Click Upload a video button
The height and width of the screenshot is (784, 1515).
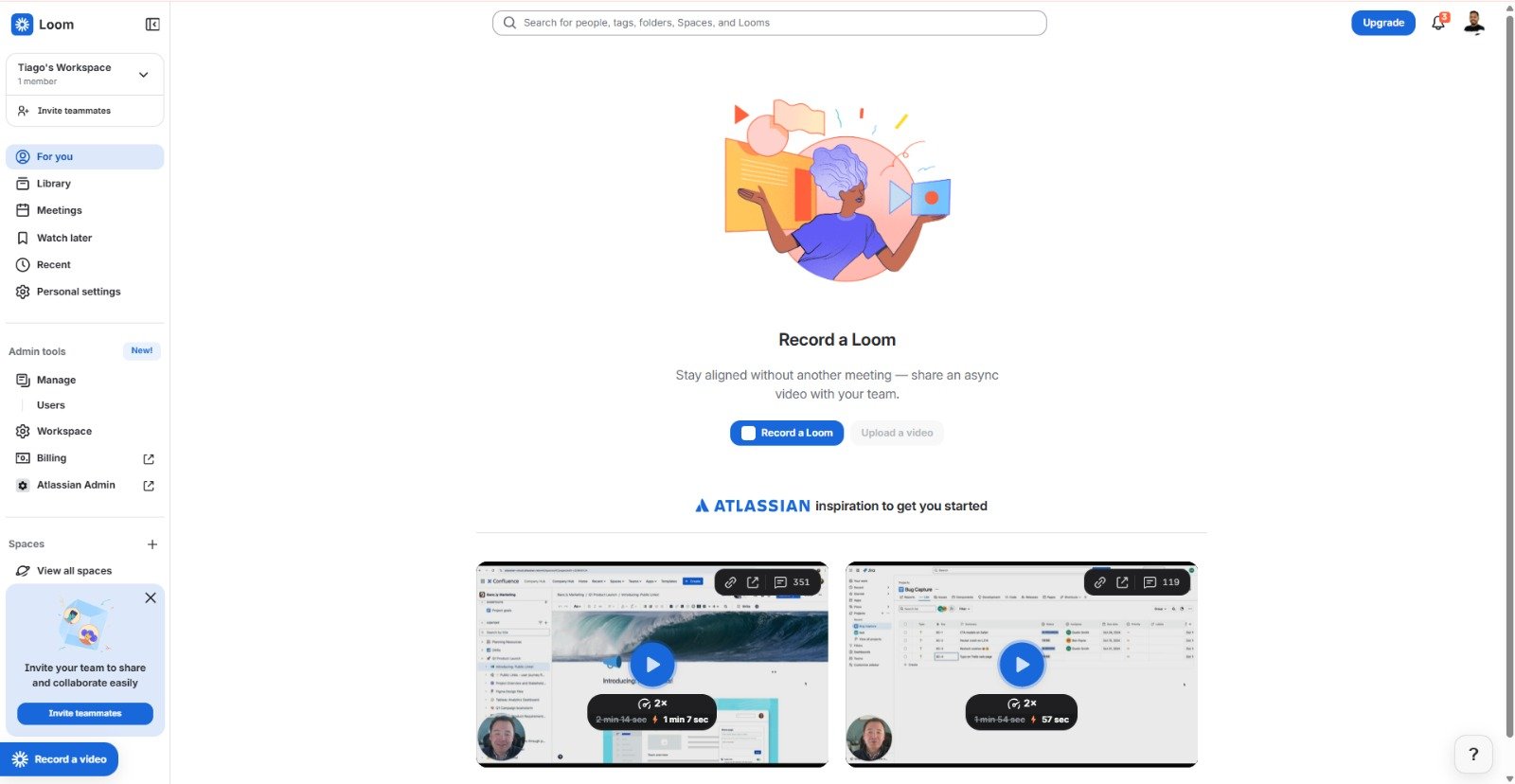(897, 433)
